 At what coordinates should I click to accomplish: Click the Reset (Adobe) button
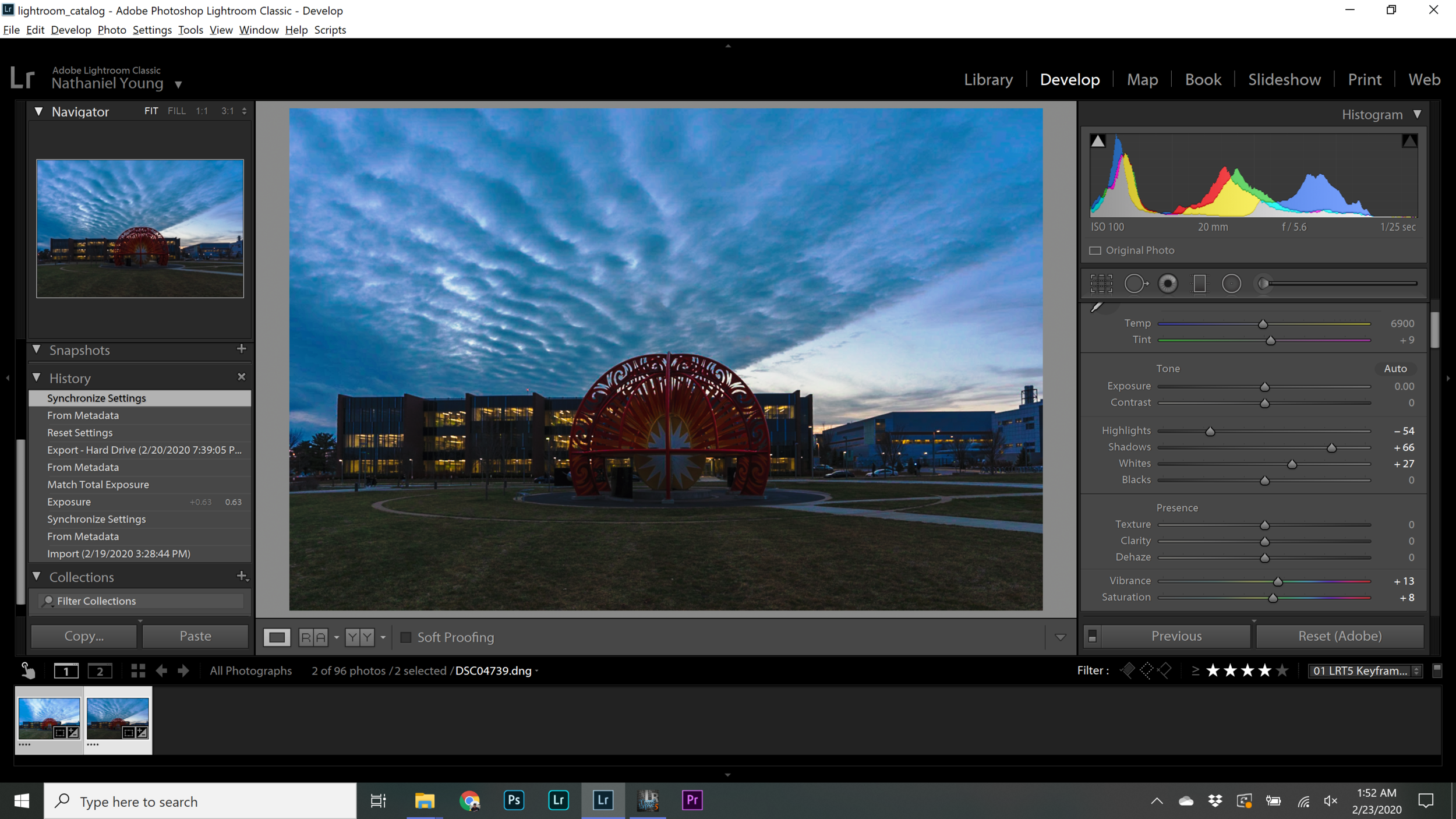(x=1340, y=636)
